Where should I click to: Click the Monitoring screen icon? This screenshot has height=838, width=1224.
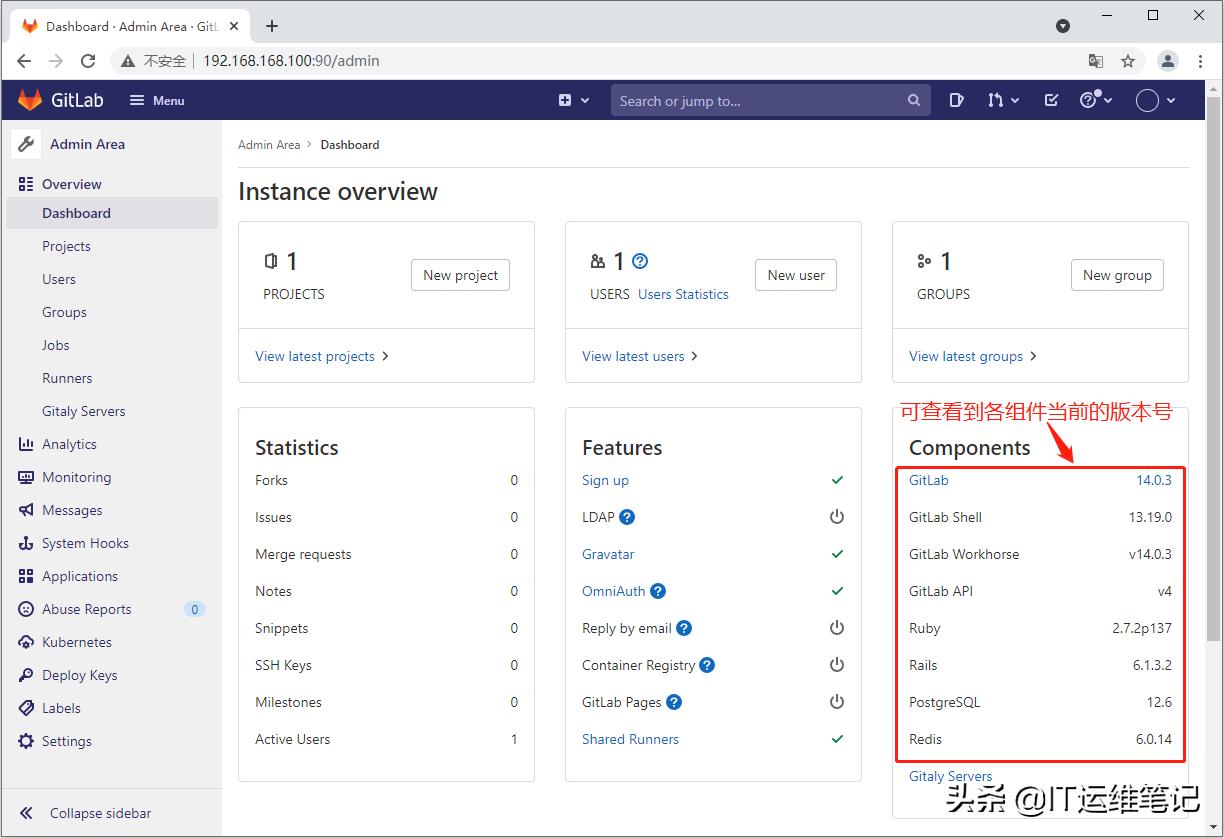coord(26,477)
